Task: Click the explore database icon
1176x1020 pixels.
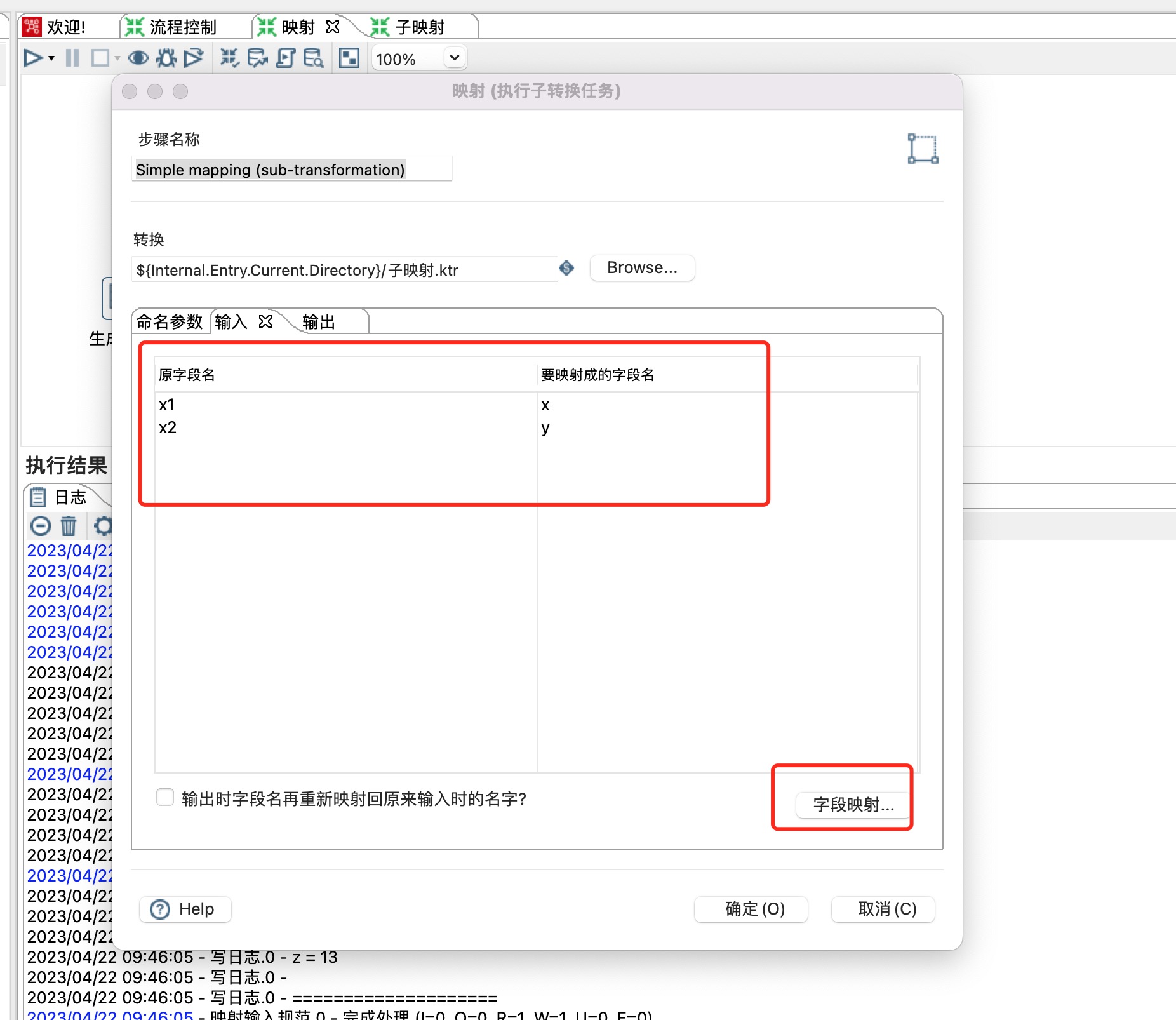Action: coord(313,58)
